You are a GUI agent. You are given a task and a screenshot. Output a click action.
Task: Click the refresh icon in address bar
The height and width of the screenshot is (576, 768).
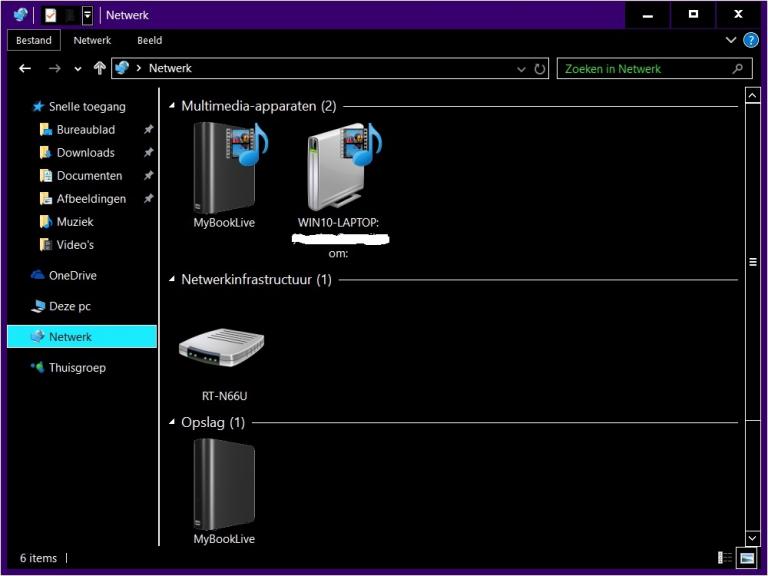[539, 69]
